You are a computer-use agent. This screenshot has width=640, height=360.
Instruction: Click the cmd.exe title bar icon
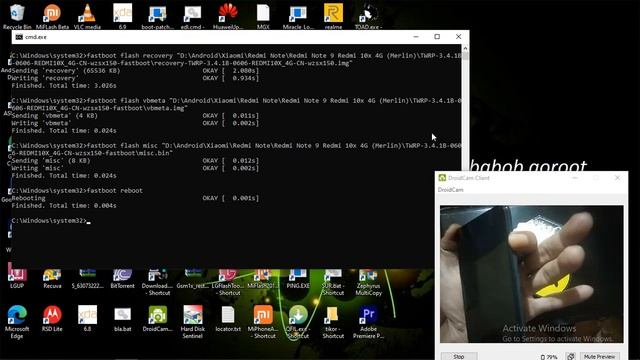coord(19,37)
